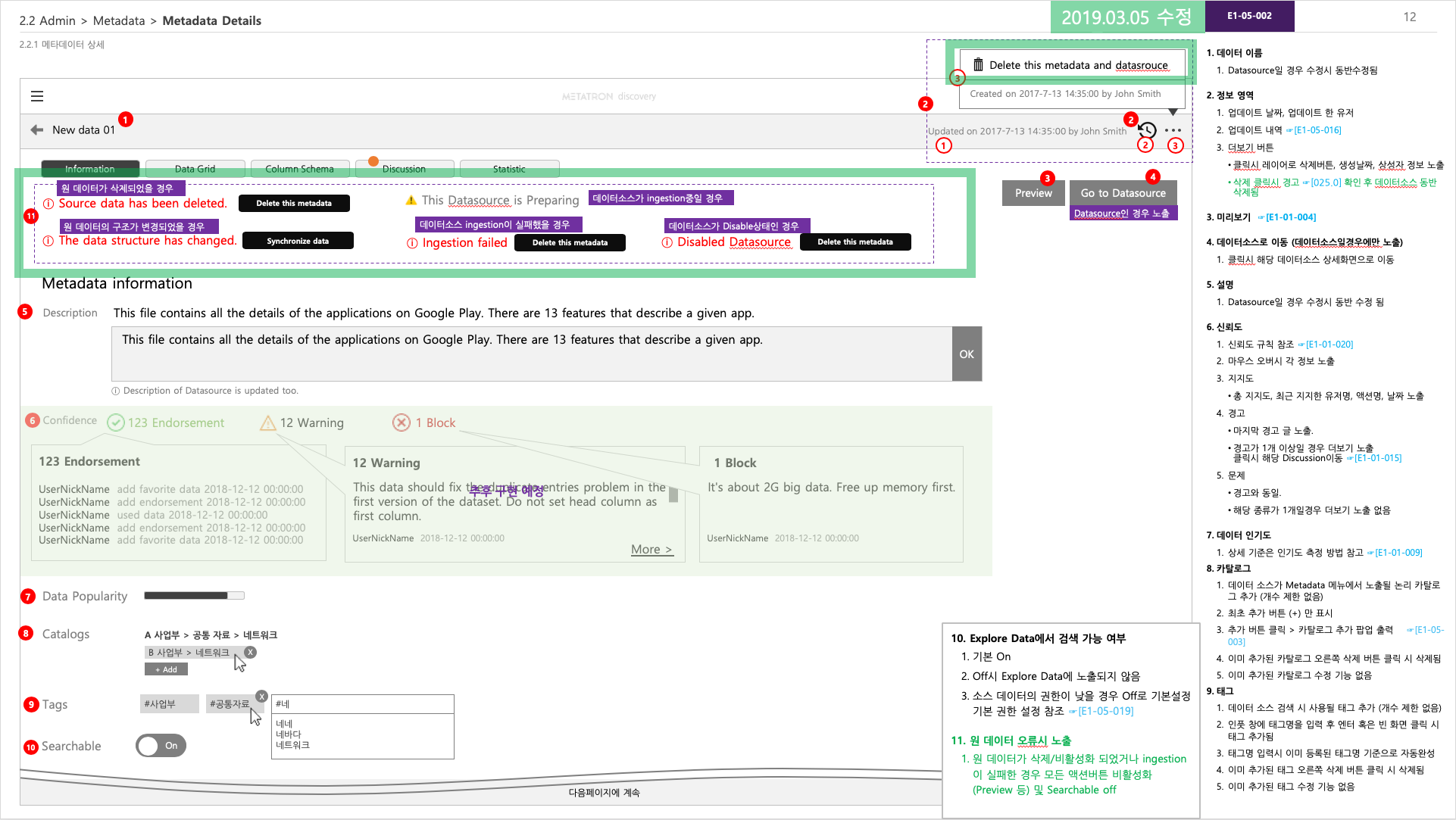Click the red block icon beside 1 Block
Viewport: 1456px width, 820px height.
click(x=401, y=422)
